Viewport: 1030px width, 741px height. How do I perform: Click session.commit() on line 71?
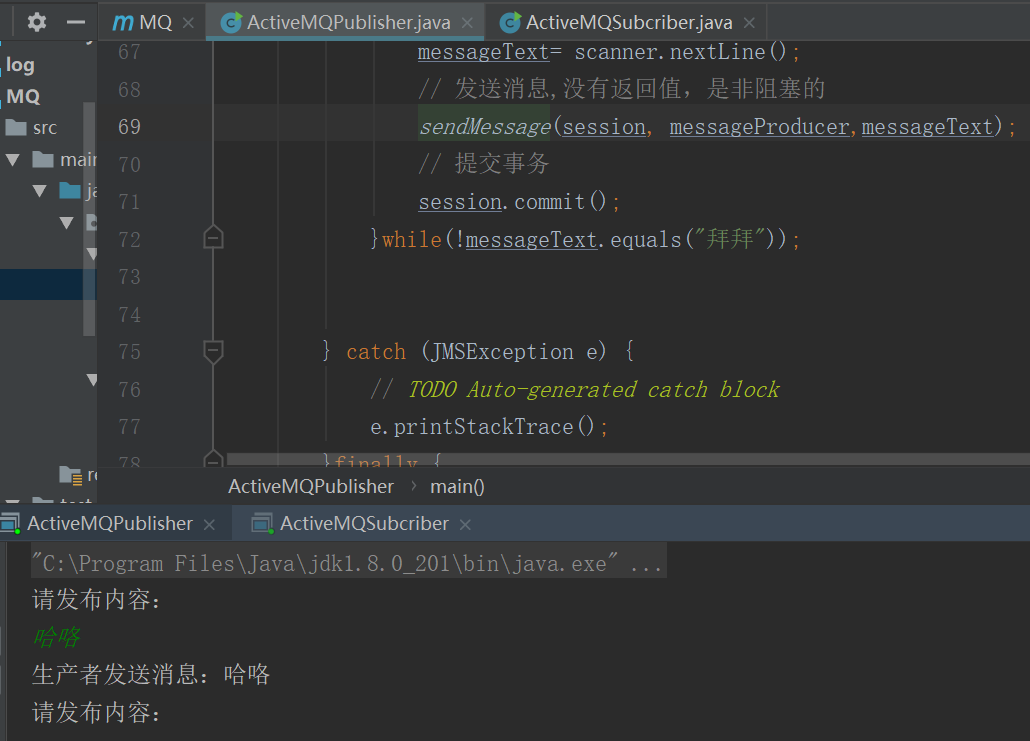point(513,202)
